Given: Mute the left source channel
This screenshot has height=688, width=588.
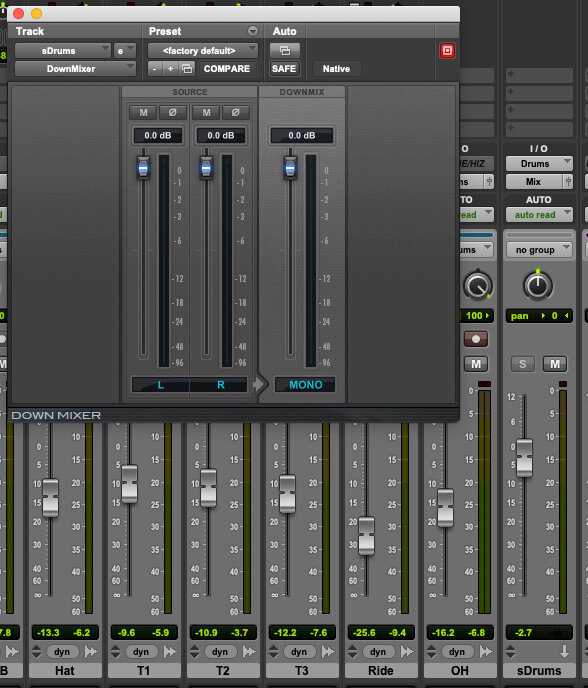Looking at the screenshot, I should tap(143, 112).
